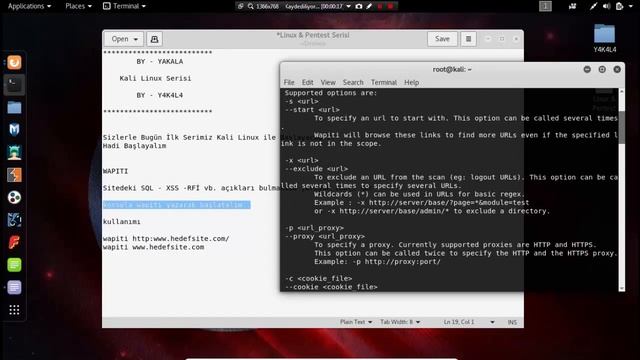Screen dimensions: 640x360
Task: Click the users icon in top bar
Action: [573, 6]
